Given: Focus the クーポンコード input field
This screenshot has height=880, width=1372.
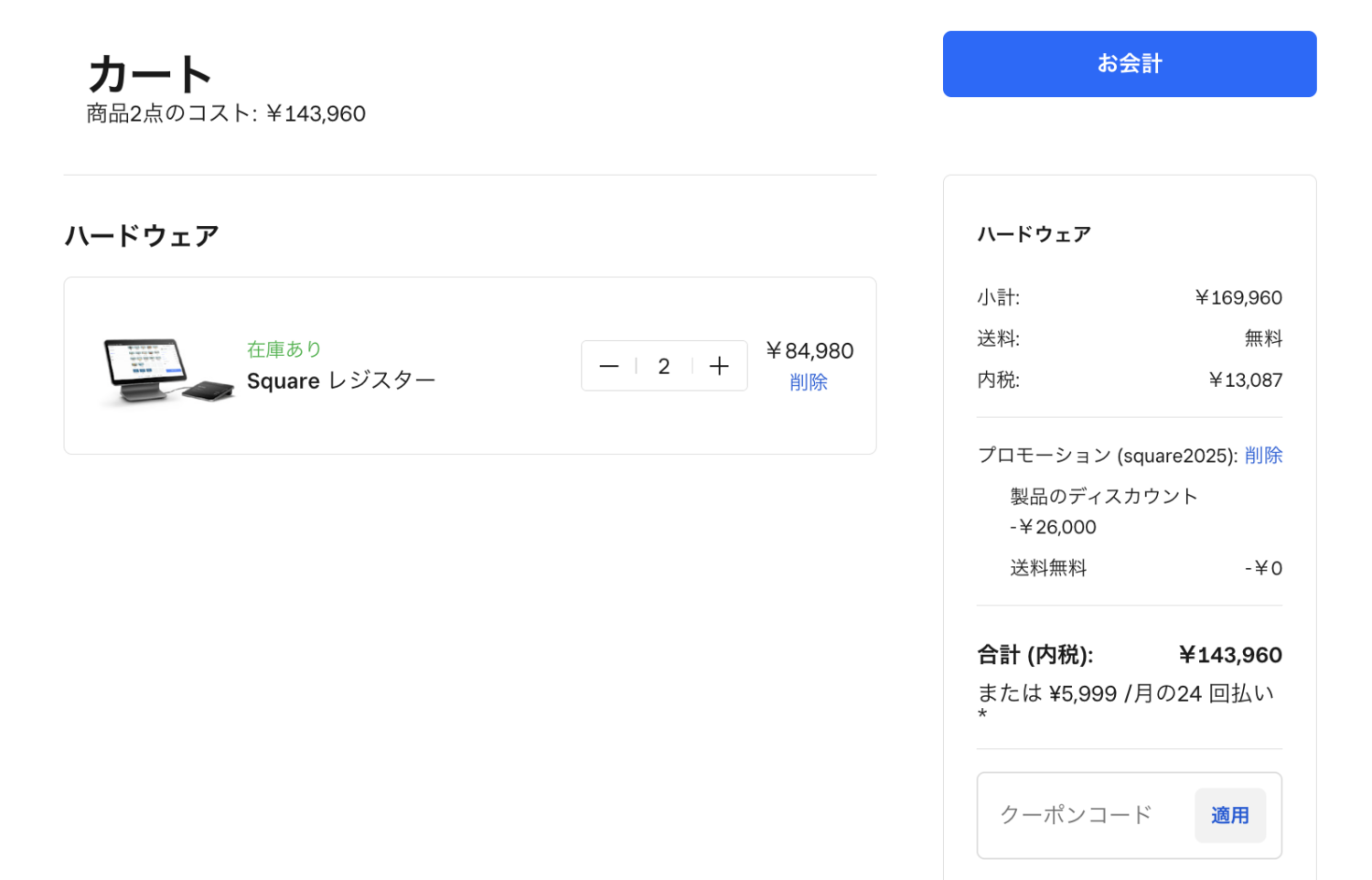Looking at the screenshot, I should (x=1086, y=815).
